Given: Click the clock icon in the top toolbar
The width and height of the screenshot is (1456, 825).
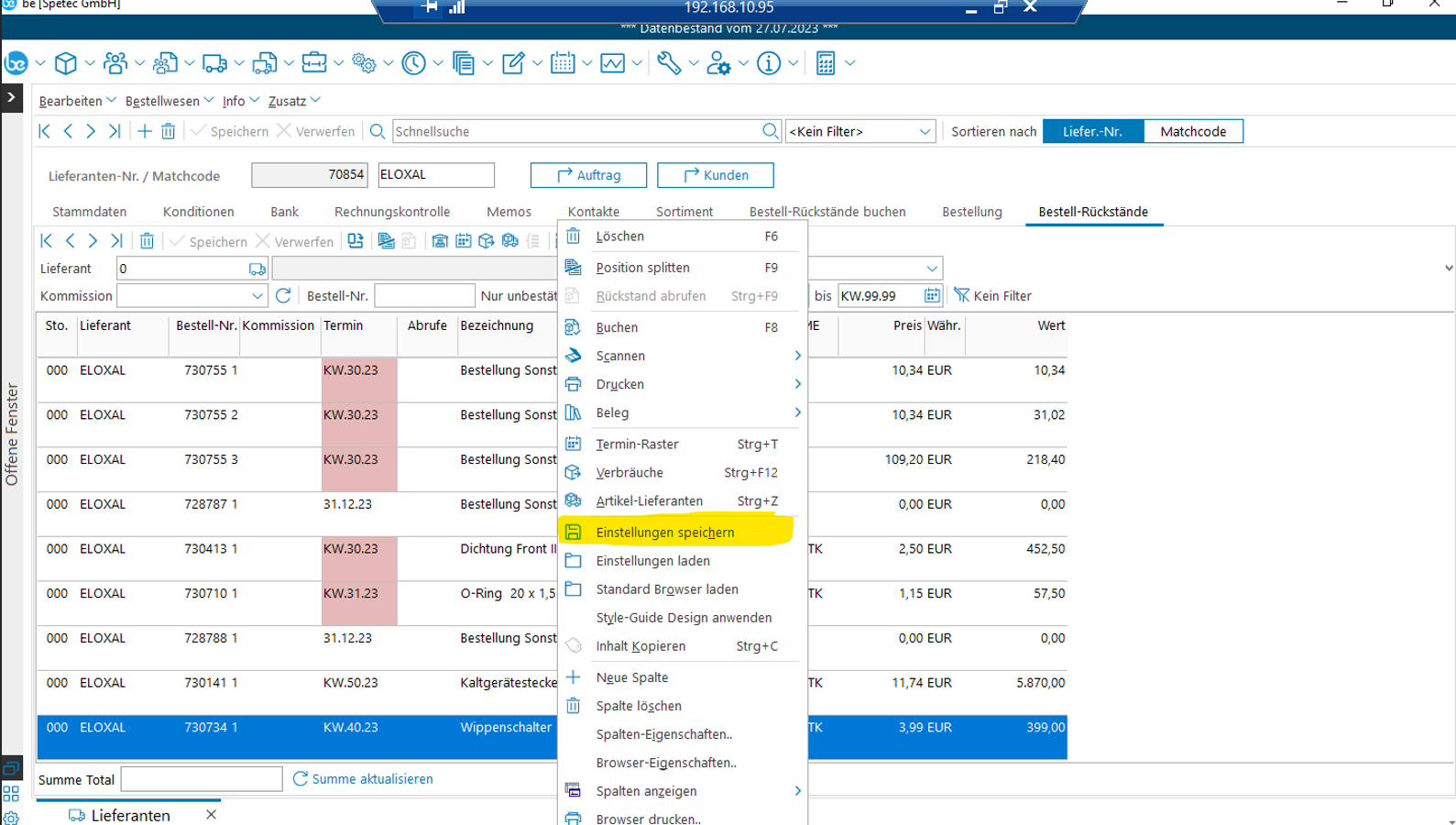Looking at the screenshot, I should click(414, 63).
